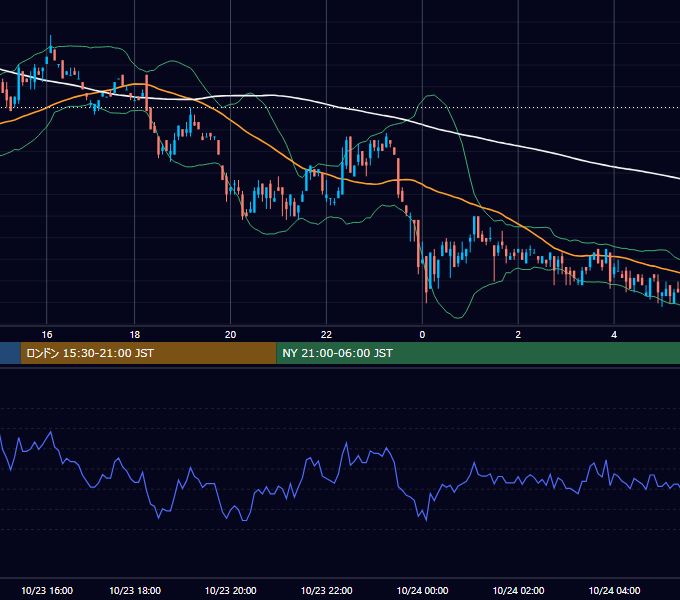
Task: Click the 10/23 22:00 date label
Action: tap(326, 590)
